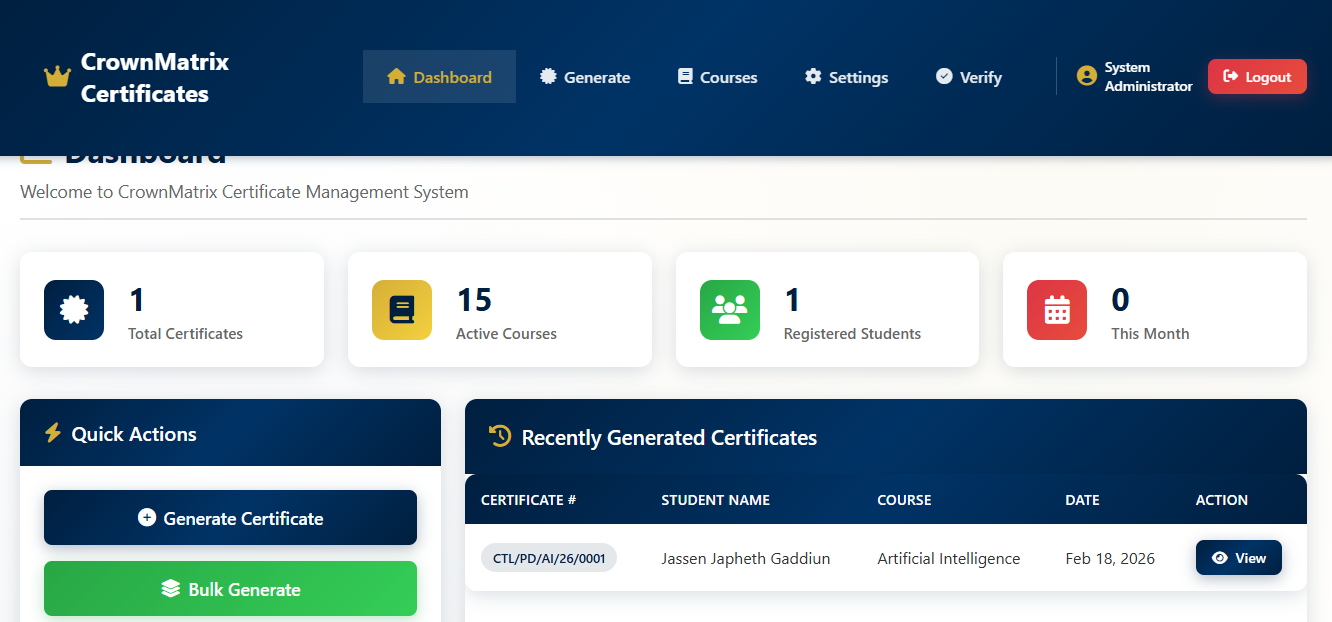
Task: Go to the Courses nav tab
Action: [x=717, y=77]
